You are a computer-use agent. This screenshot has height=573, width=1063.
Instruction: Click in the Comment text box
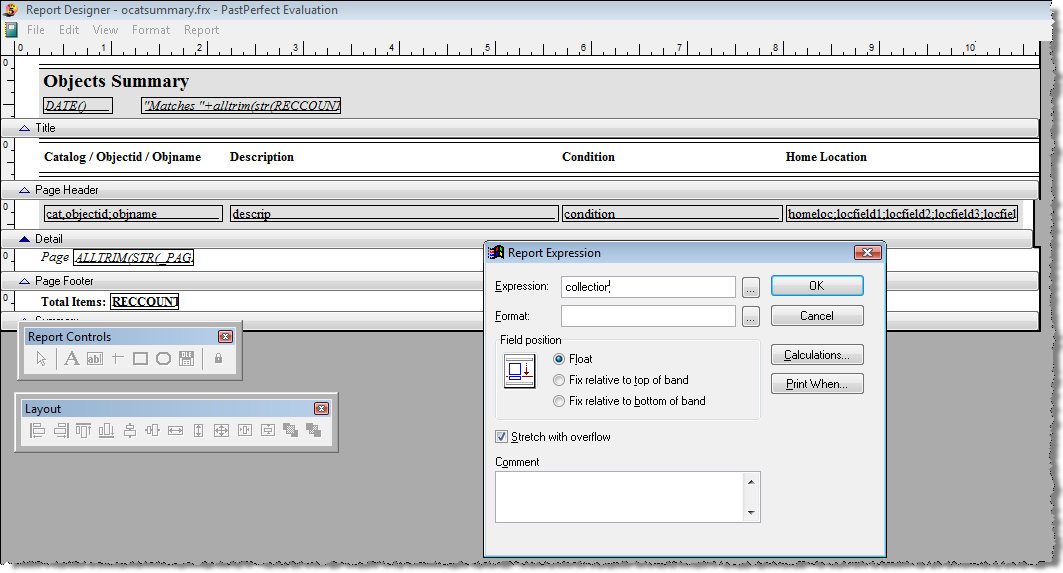621,497
